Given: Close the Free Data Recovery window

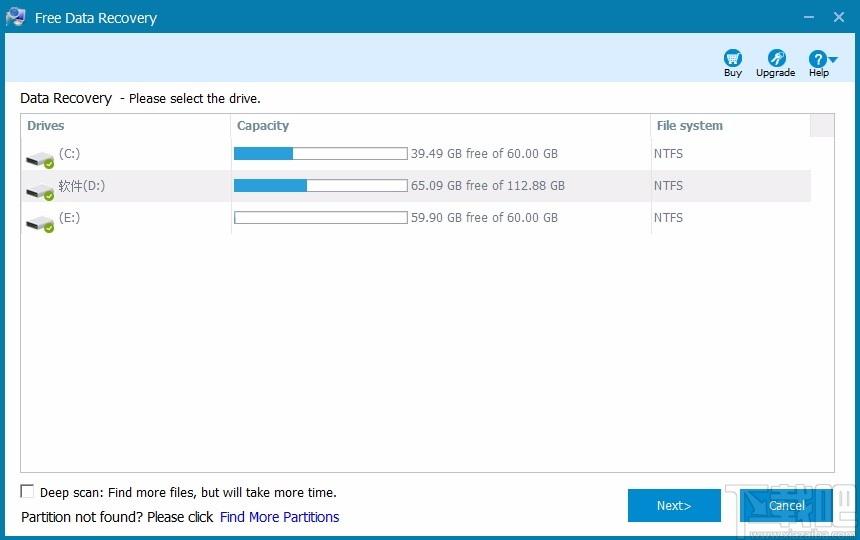Looking at the screenshot, I should pyautogui.click(x=839, y=17).
